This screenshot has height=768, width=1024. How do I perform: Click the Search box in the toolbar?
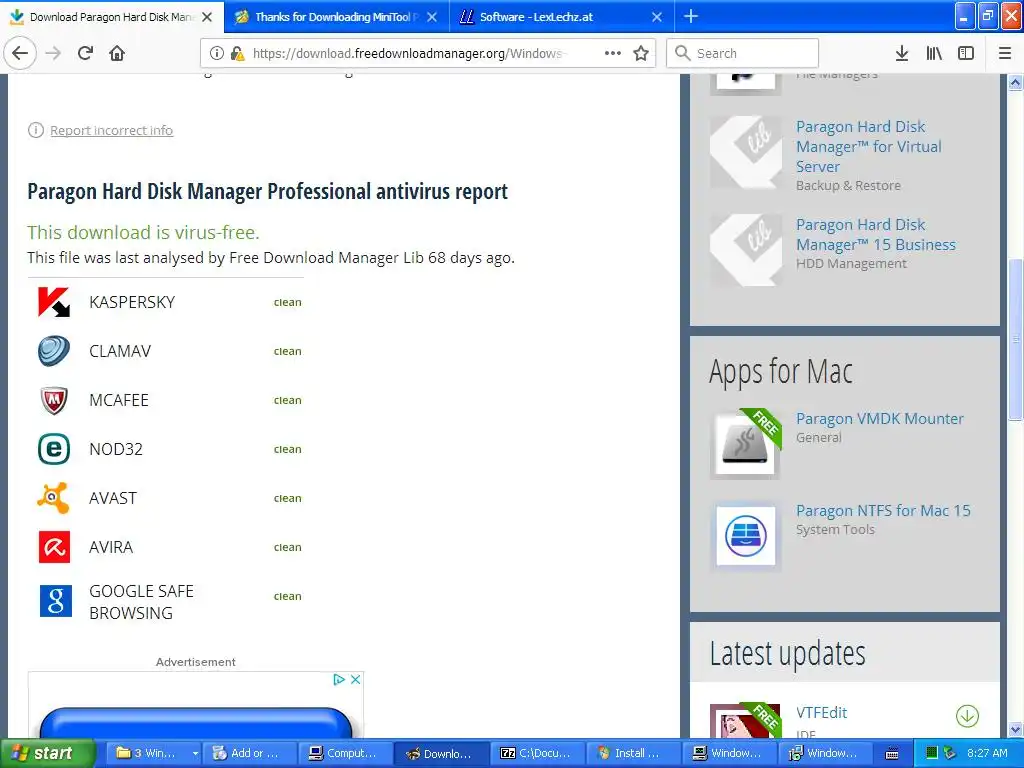(743, 53)
